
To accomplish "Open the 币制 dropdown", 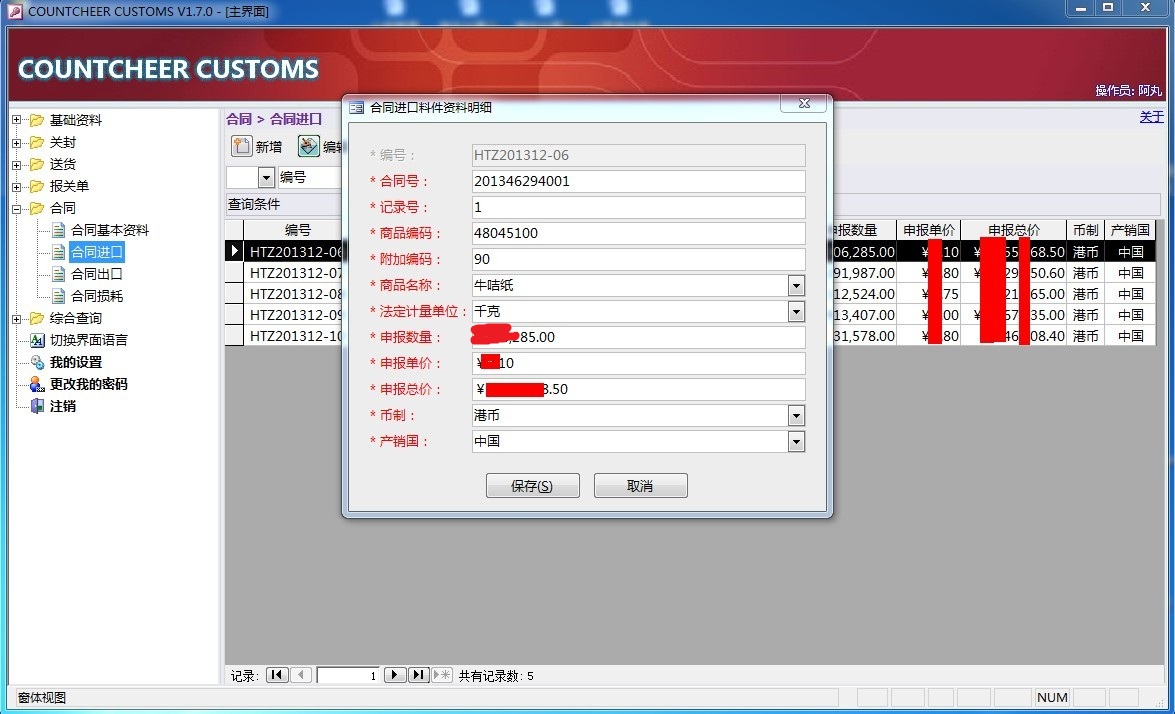I will tap(796, 415).
